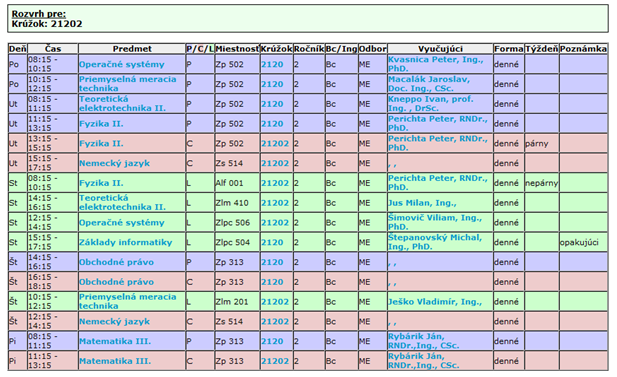Open lecturer Kneppo Ivan link
Image resolution: width=617 pixels, height=377 pixels.
pyautogui.click(x=430, y=103)
